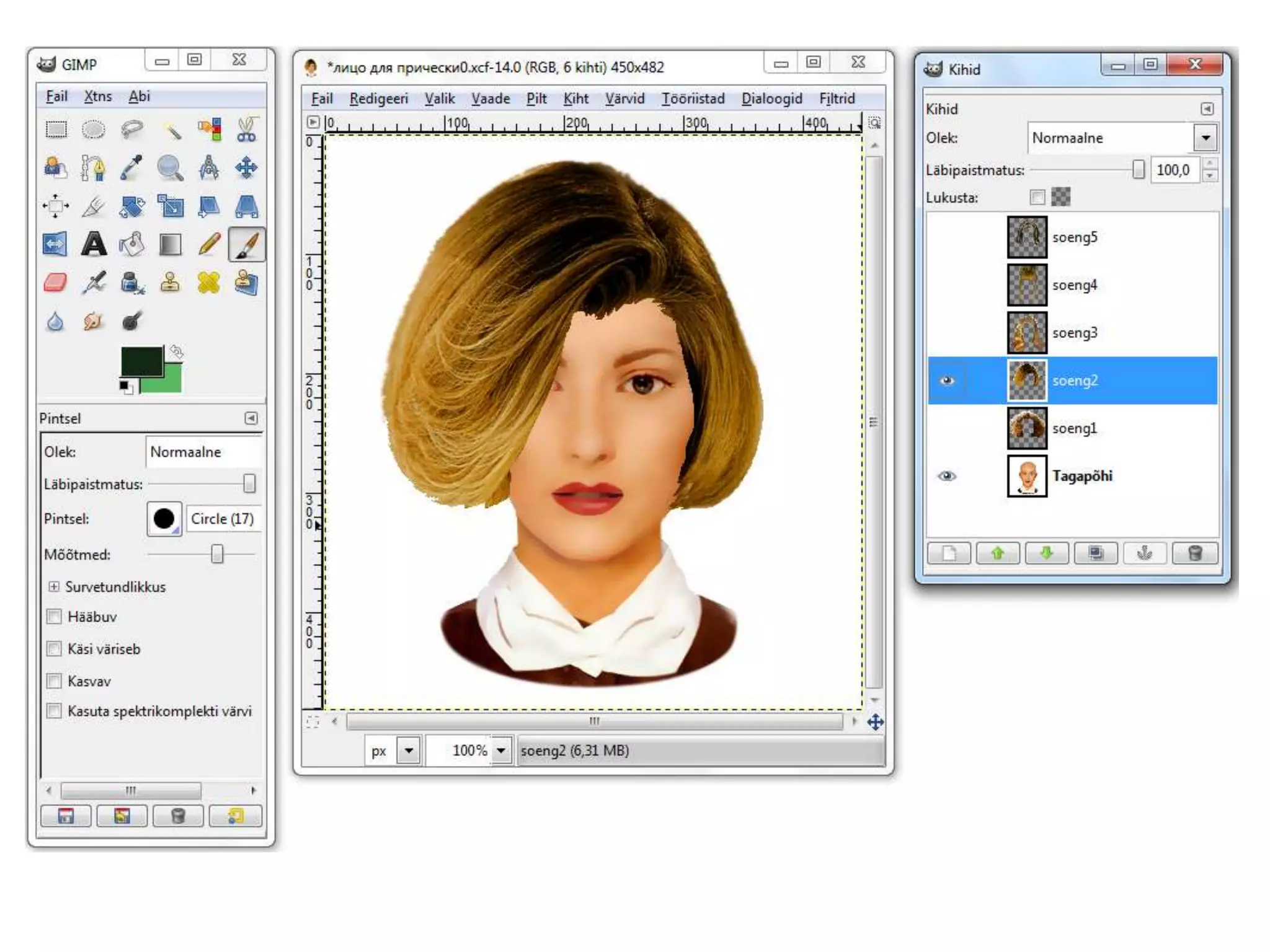Open the Filtrid menu
The width and height of the screenshot is (1270, 952).
[x=837, y=99]
